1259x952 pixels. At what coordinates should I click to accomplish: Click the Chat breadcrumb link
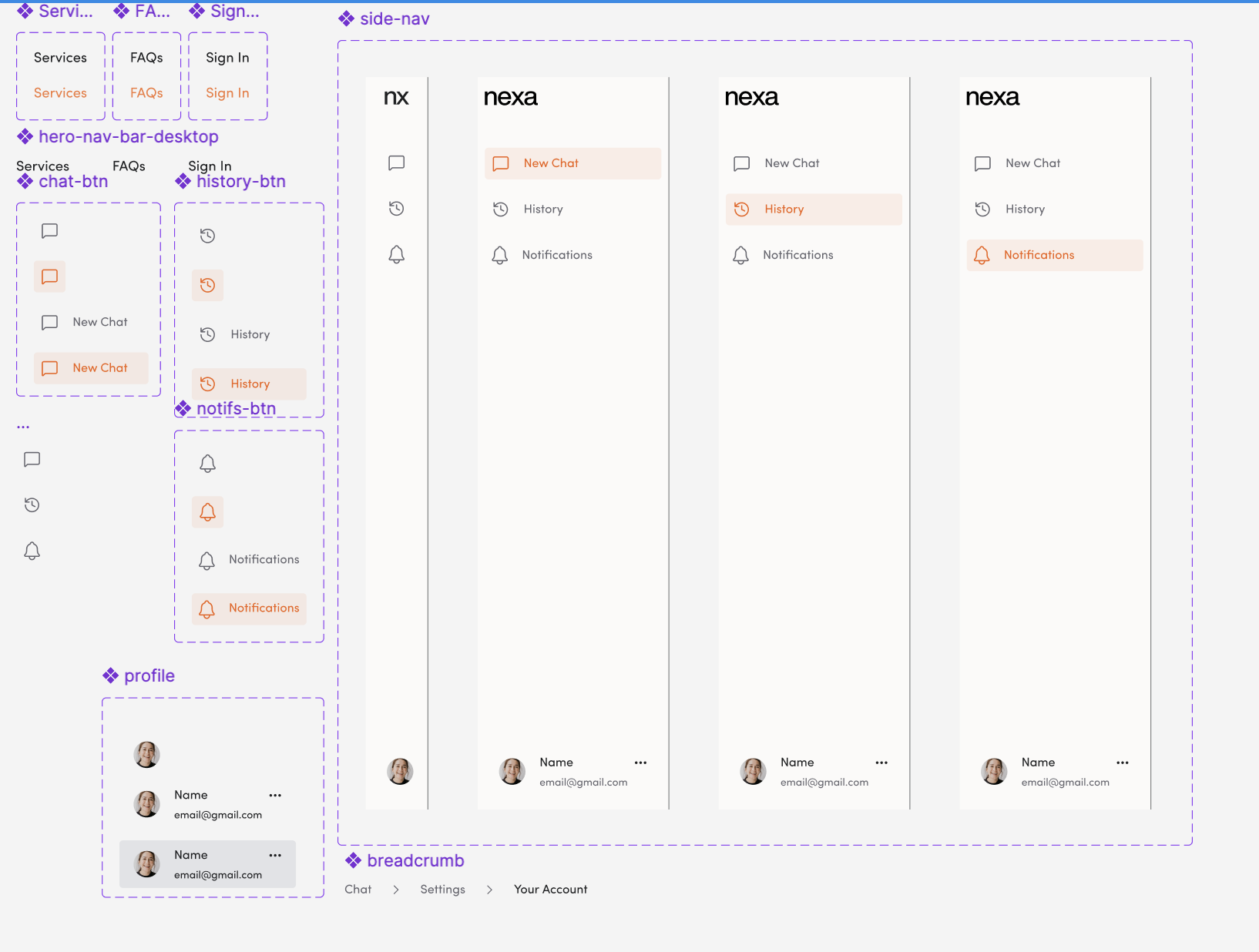pyautogui.click(x=358, y=890)
